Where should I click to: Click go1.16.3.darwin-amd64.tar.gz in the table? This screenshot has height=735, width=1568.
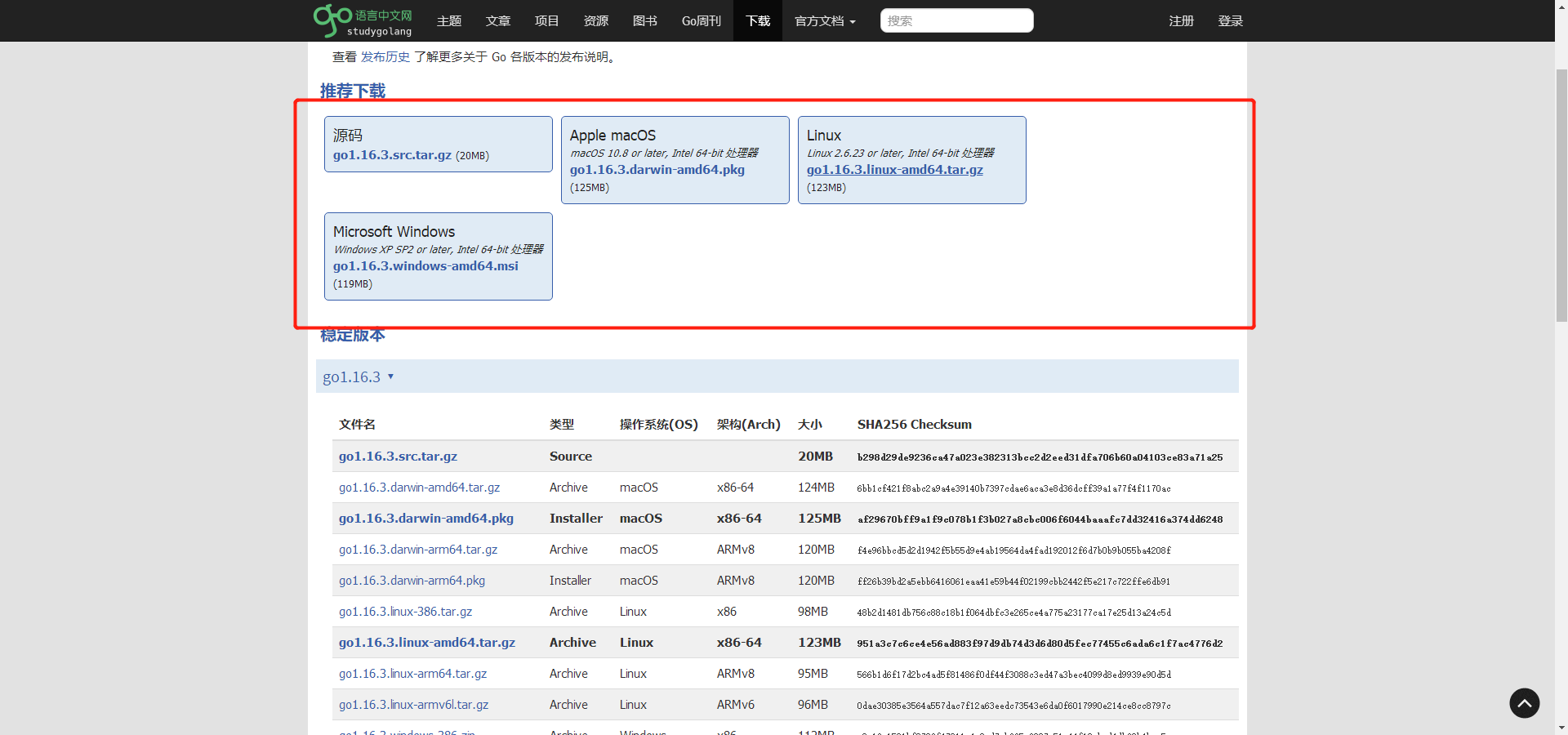[419, 488]
